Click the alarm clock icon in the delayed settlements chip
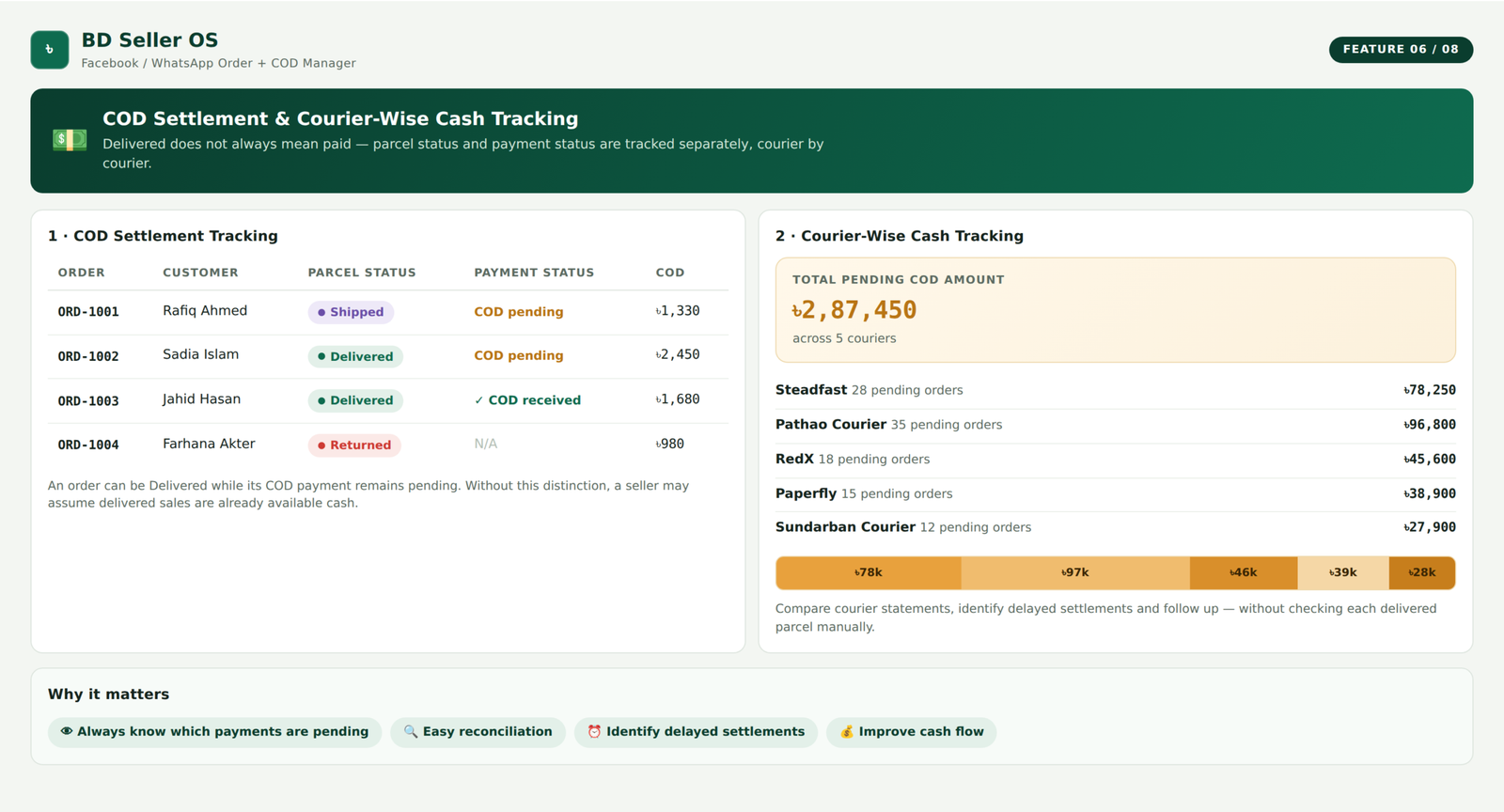This screenshot has height=812, width=1504. tap(594, 731)
